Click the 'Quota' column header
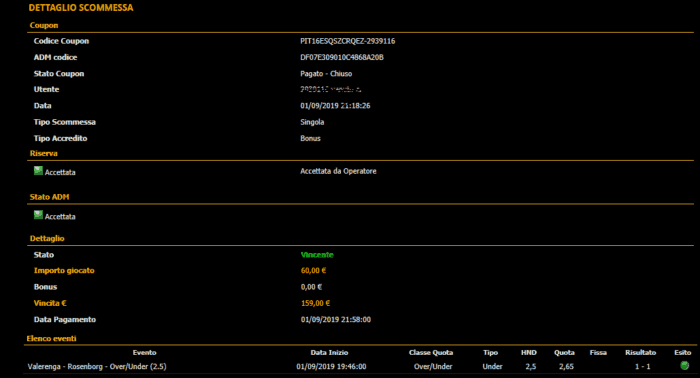This screenshot has width=700, height=378. 564,353
